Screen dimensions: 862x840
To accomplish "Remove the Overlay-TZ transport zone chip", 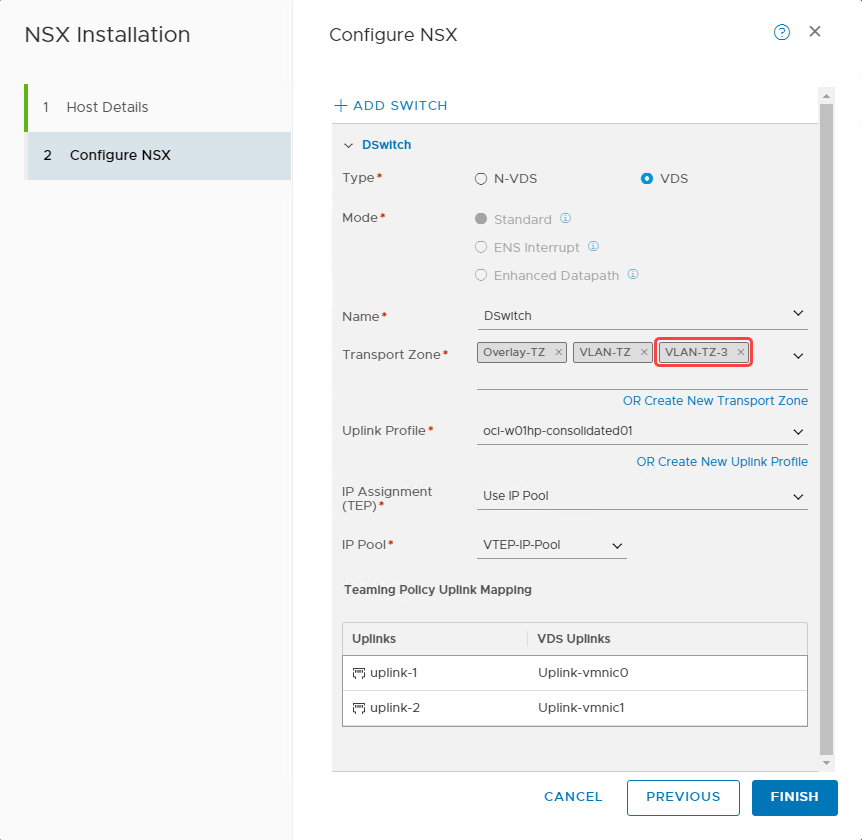I will (558, 352).
